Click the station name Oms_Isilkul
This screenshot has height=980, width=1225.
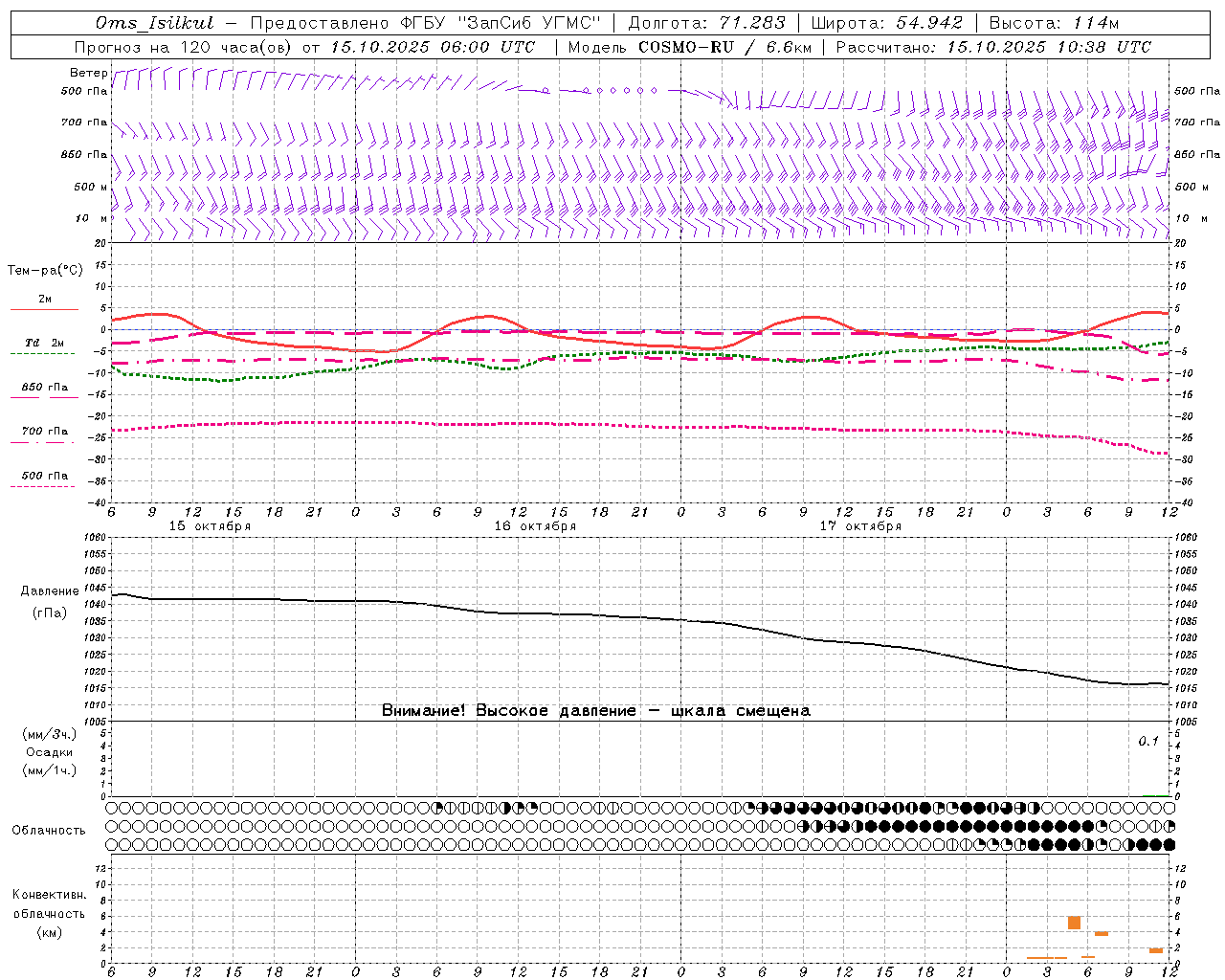point(155,23)
